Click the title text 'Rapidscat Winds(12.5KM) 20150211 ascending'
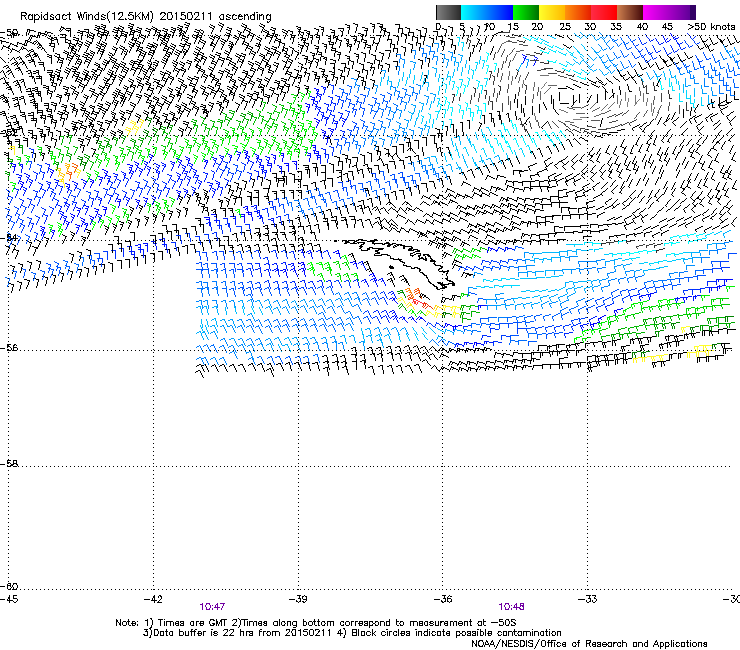Image resolution: width=740 pixels, height=650 pixels. tap(146, 17)
